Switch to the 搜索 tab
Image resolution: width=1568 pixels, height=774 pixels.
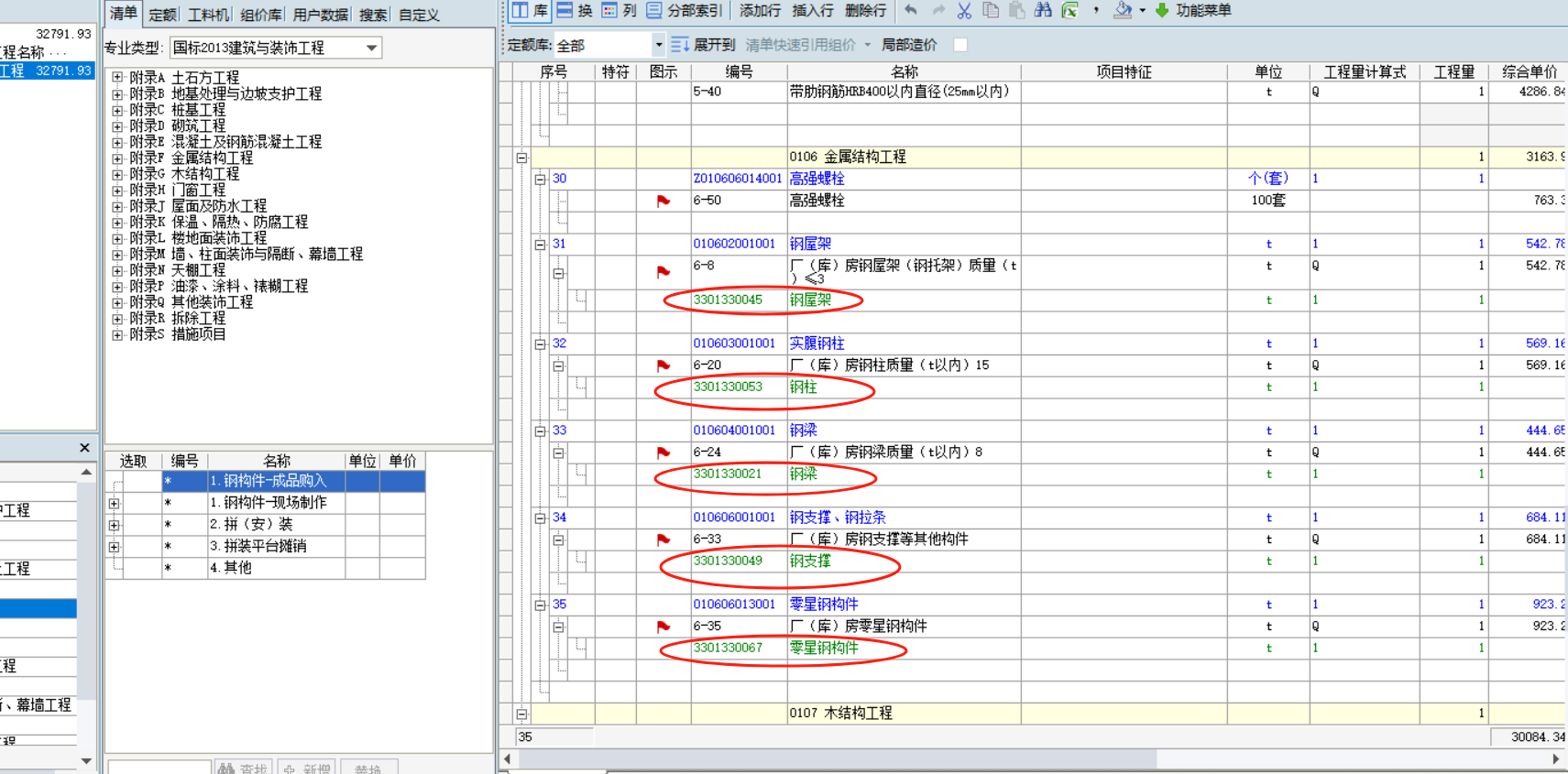[x=373, y=15]
